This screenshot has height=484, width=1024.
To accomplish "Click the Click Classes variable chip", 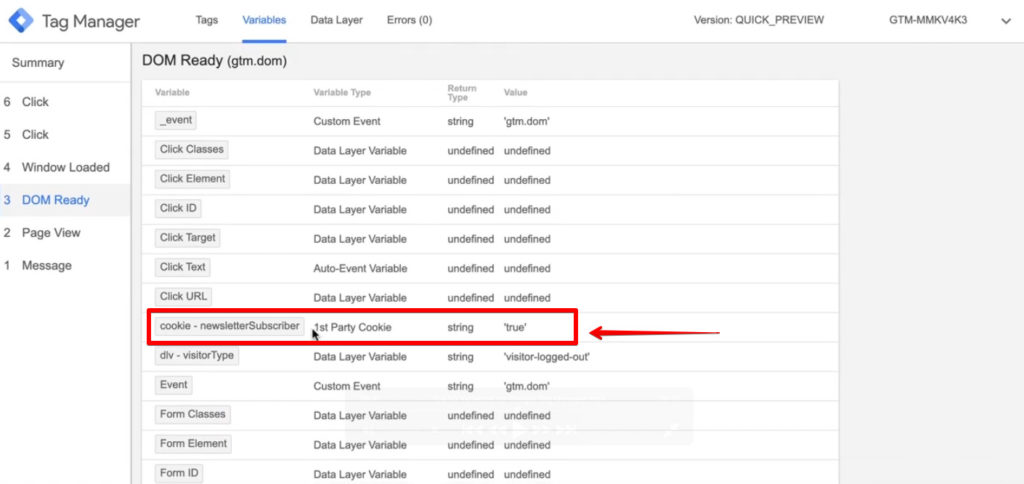I will tap(191, 150).
